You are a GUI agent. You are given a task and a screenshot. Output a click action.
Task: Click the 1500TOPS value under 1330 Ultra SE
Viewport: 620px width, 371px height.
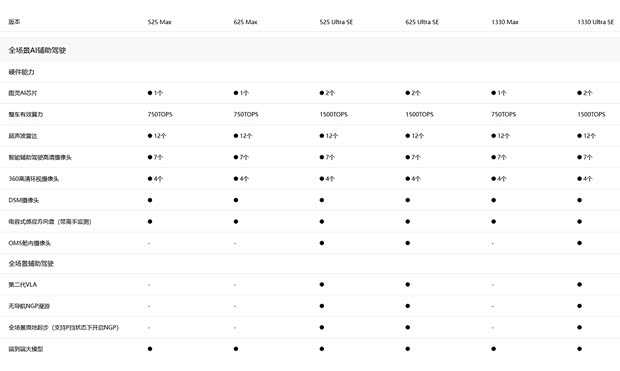click(x=591, y=114)
